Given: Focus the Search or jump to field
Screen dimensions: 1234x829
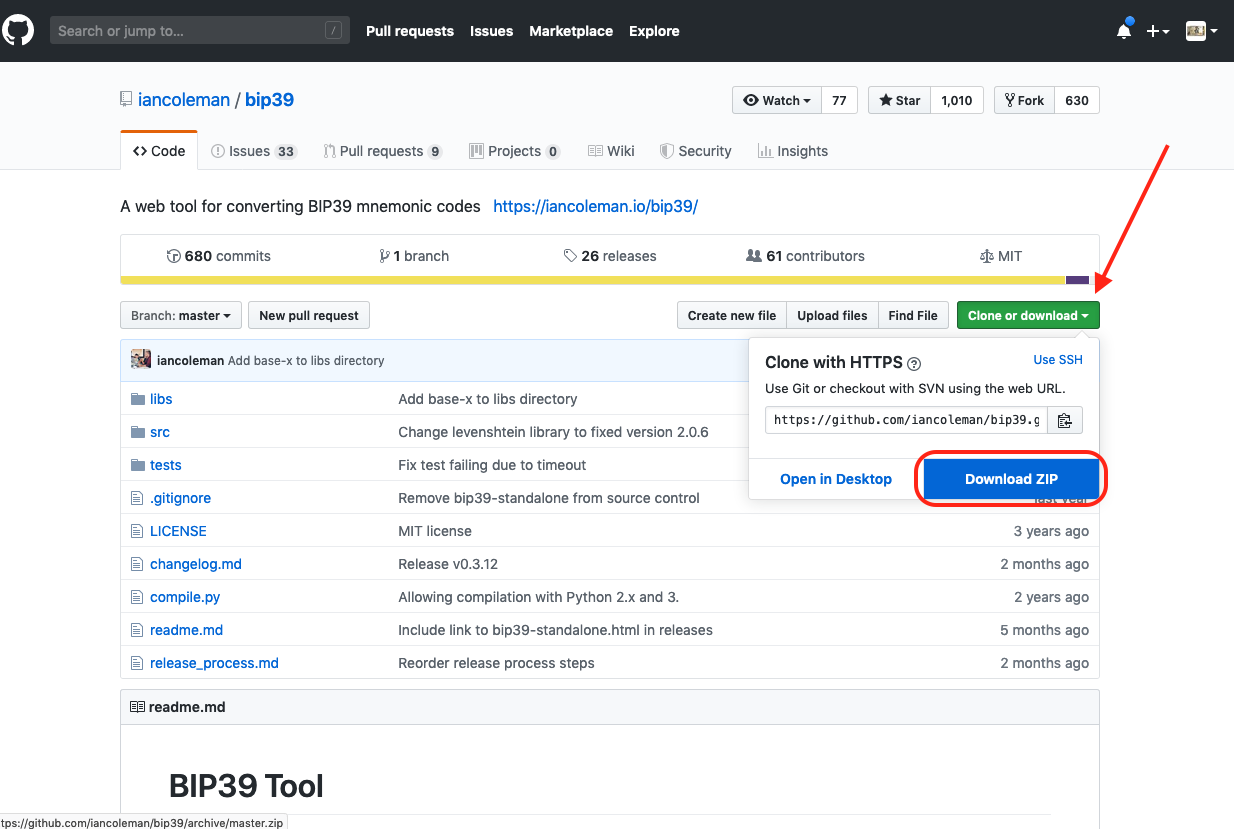Looking at the screenshot, I should 200,31.
